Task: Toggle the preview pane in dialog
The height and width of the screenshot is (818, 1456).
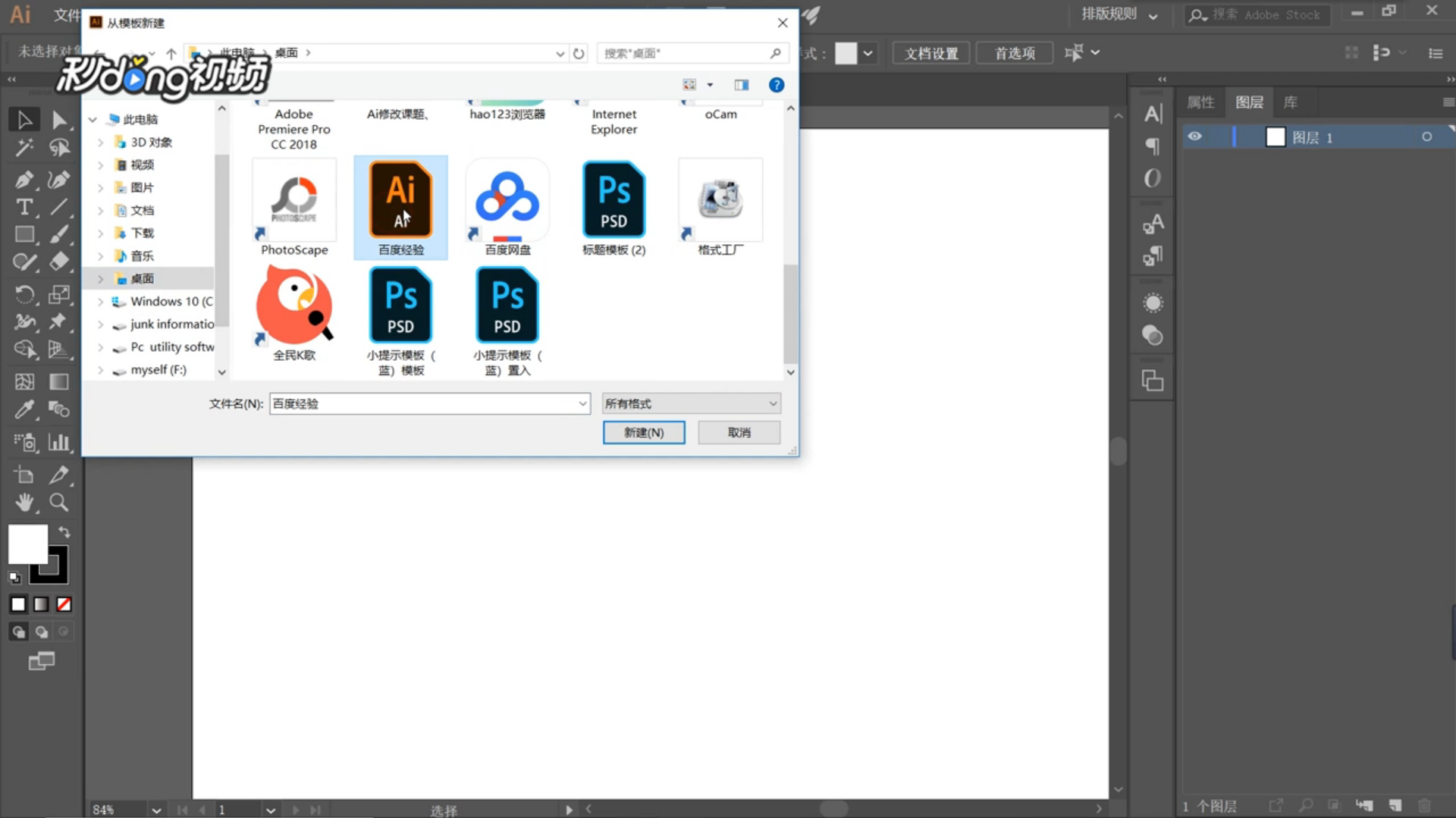Action: click(x=742, y=85)
